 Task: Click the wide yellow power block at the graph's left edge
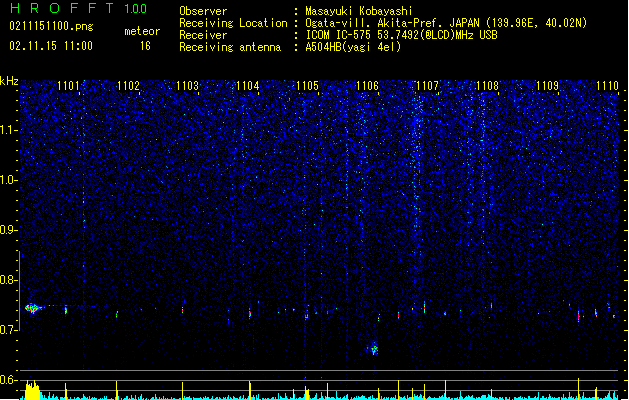tap(32, 390)
